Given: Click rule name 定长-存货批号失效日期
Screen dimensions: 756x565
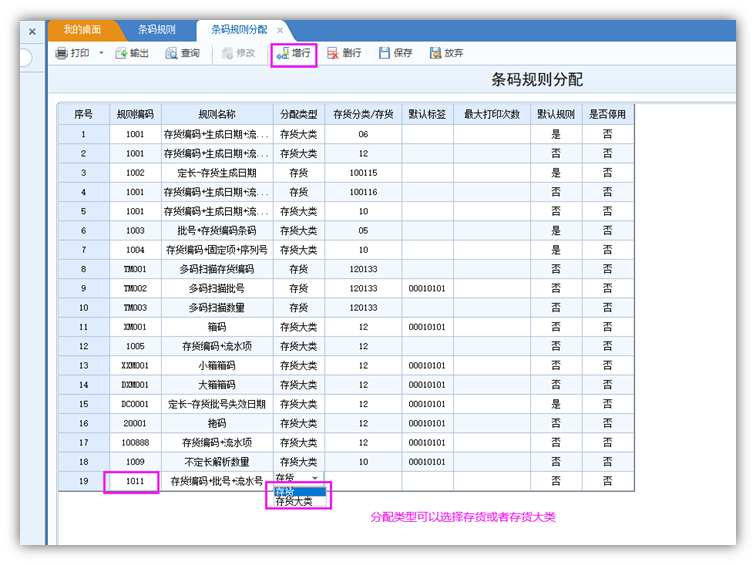Looking at the screenshot, I should [217, 404].
